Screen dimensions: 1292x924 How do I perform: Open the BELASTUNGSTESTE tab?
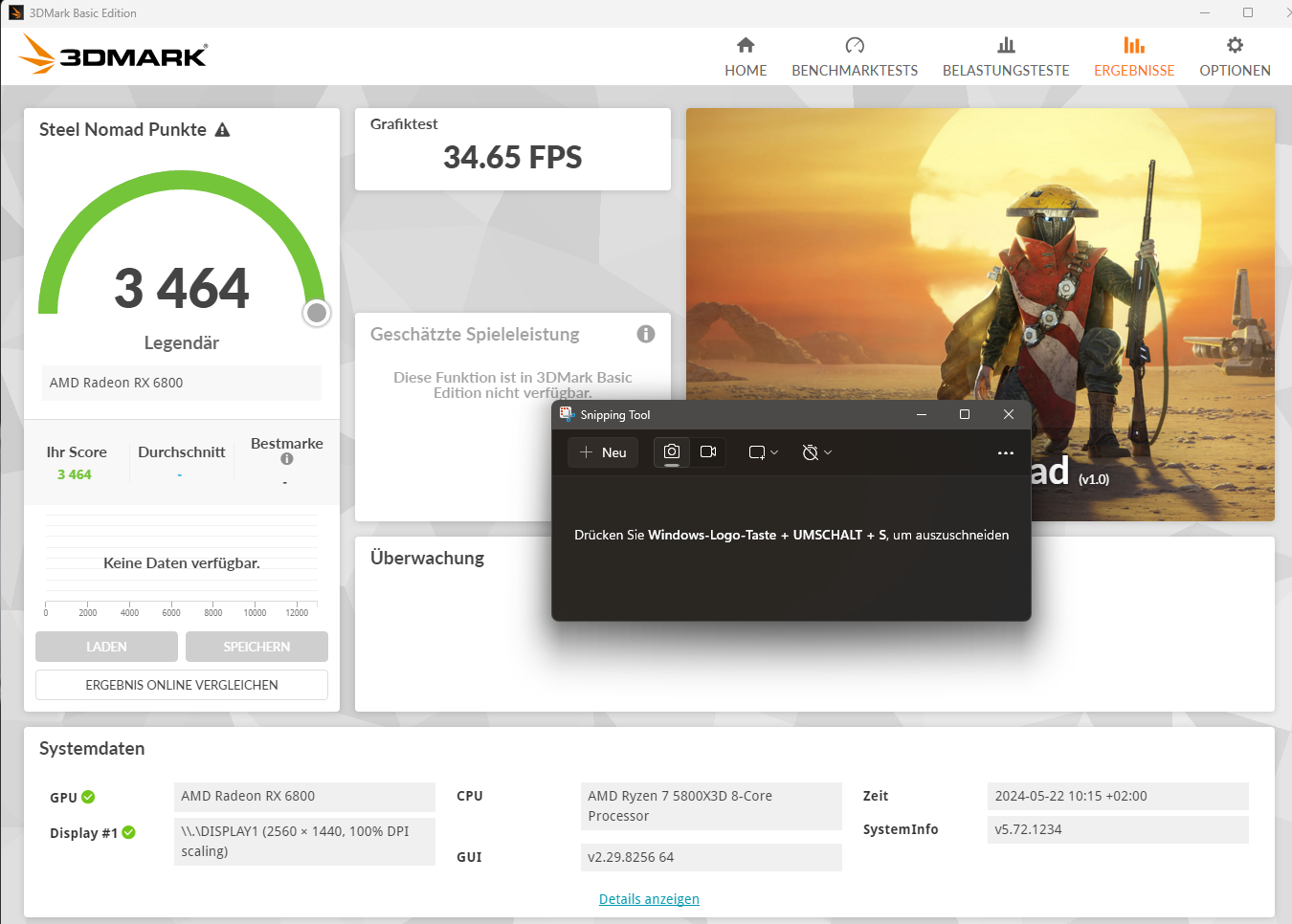click(1006, 57)
